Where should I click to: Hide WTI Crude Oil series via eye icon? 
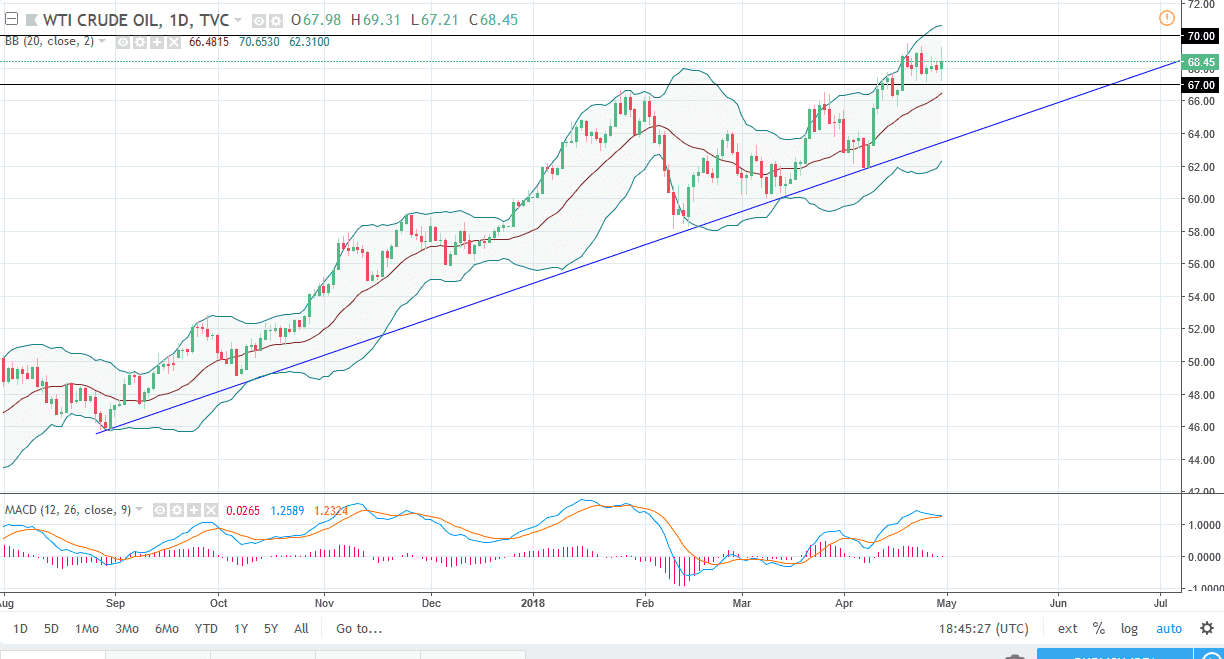click(x=258, y=20)
